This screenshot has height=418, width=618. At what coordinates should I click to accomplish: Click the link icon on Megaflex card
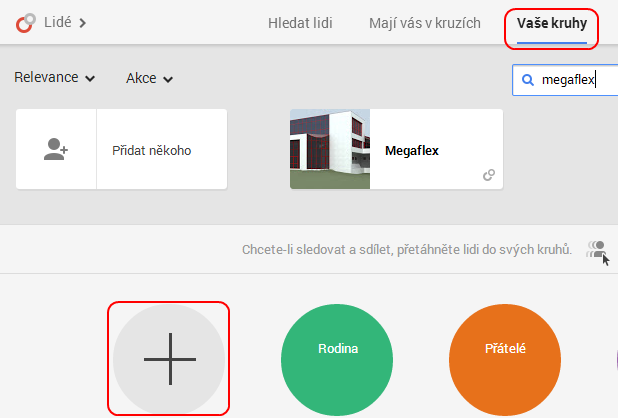click(x=489, y=174)
